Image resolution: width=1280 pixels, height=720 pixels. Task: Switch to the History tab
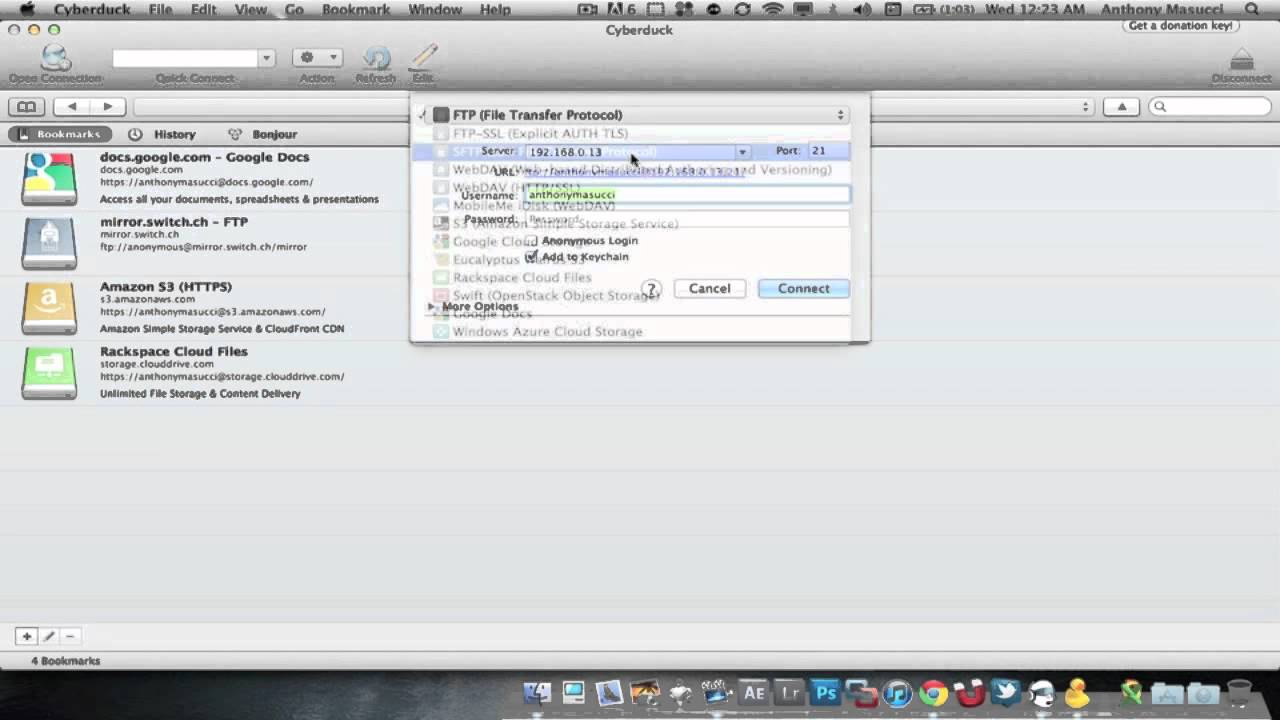(x=162, y=134)
